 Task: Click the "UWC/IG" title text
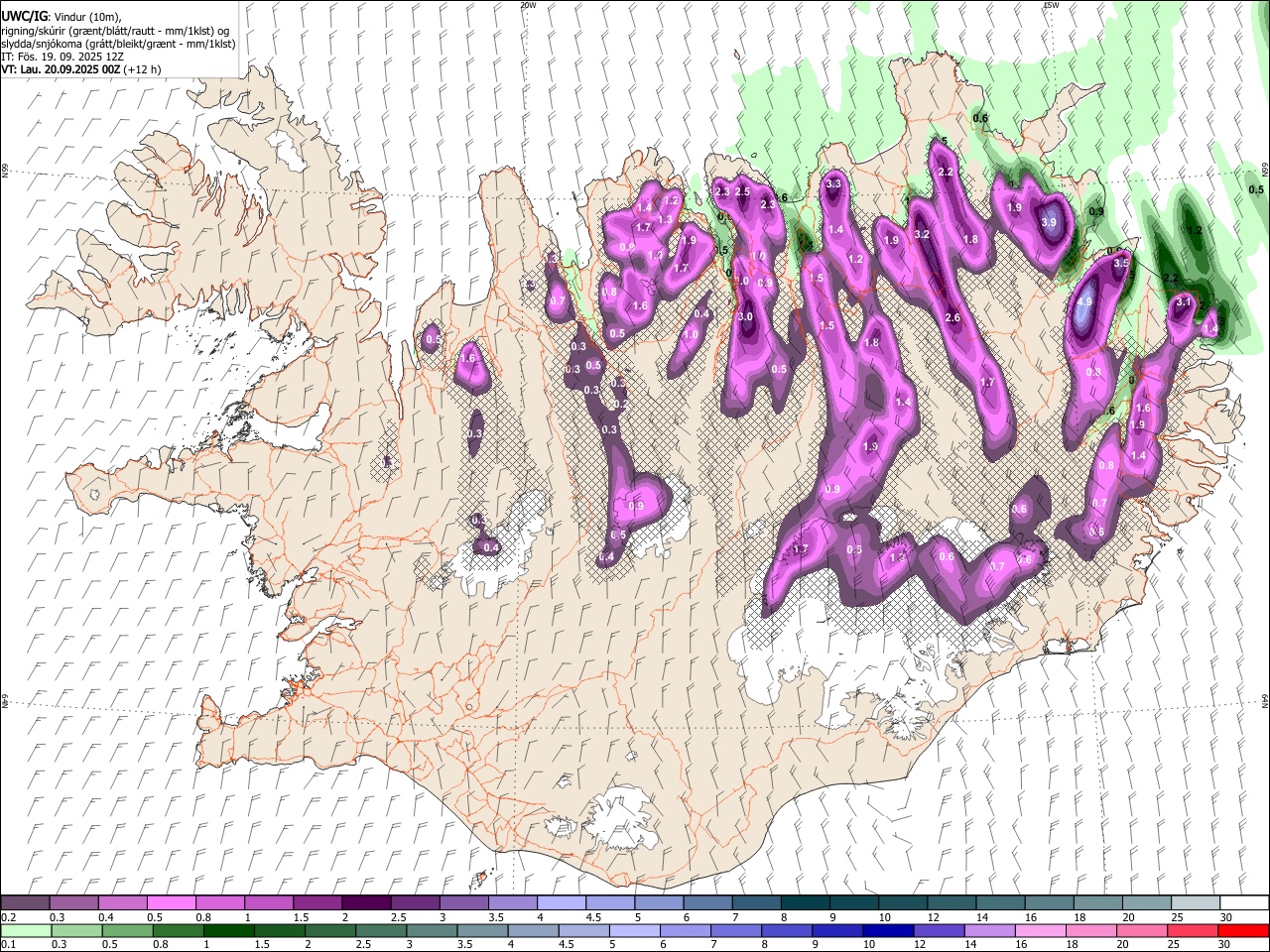coord(23,17)
